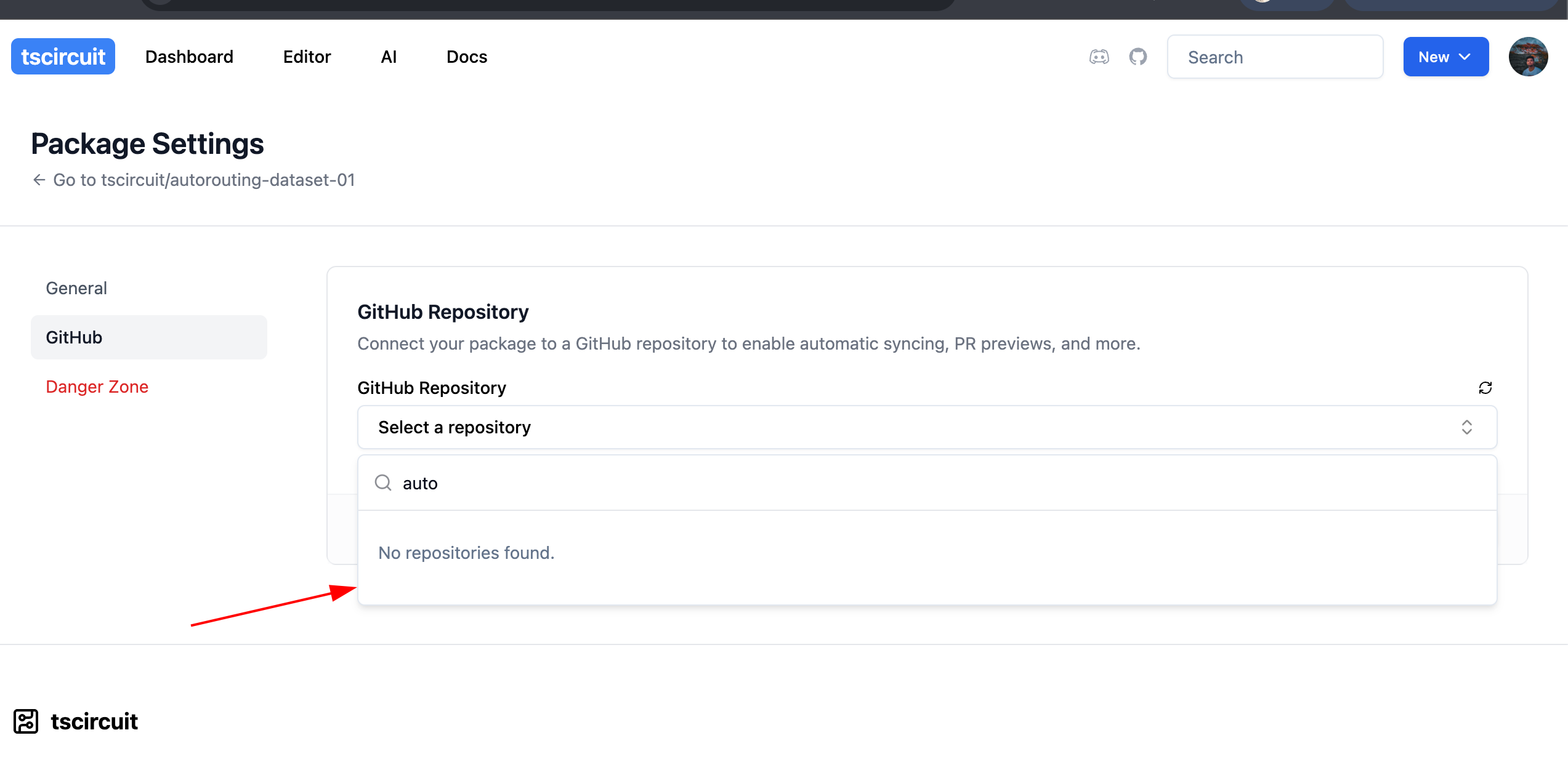Open the Dashboard nav item
This screenshot has width=1568, height=762.
coord(189,57)
